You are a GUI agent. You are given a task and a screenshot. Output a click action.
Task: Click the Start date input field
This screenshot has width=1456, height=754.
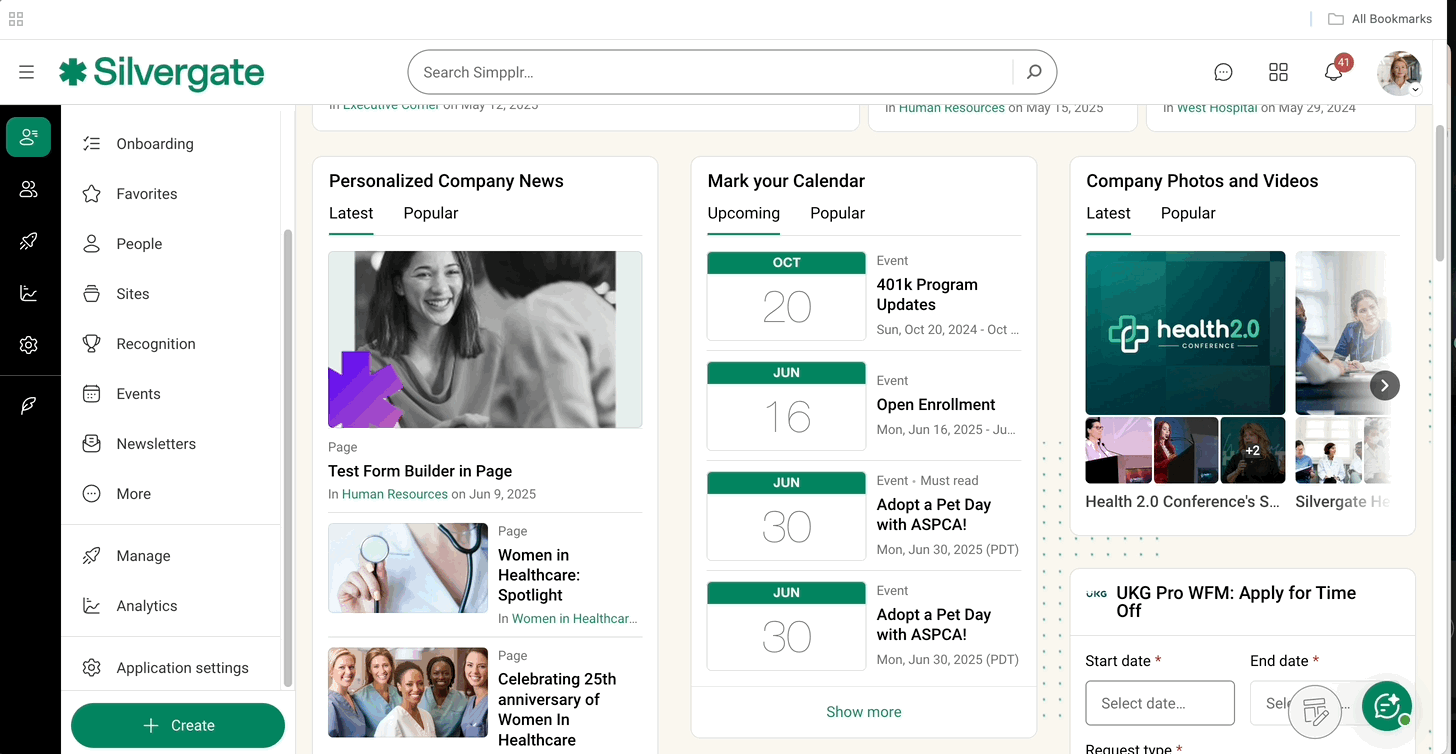click(x=1159, y=703)
